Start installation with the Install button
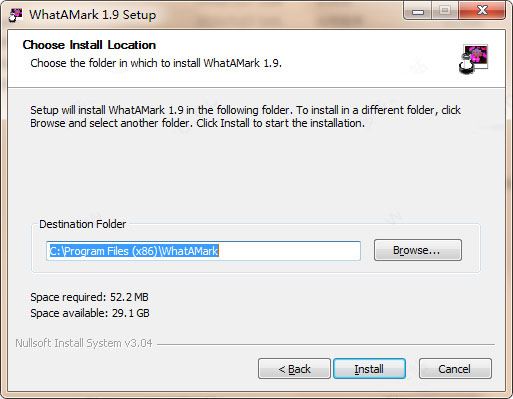 tap(369, 369)
